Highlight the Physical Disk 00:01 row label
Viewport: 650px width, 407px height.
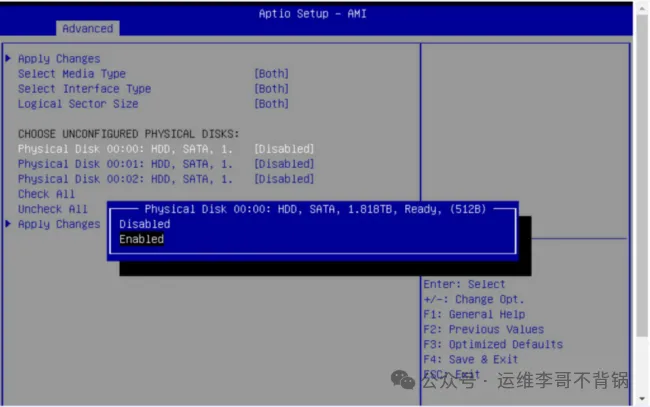tap(125, 164)
